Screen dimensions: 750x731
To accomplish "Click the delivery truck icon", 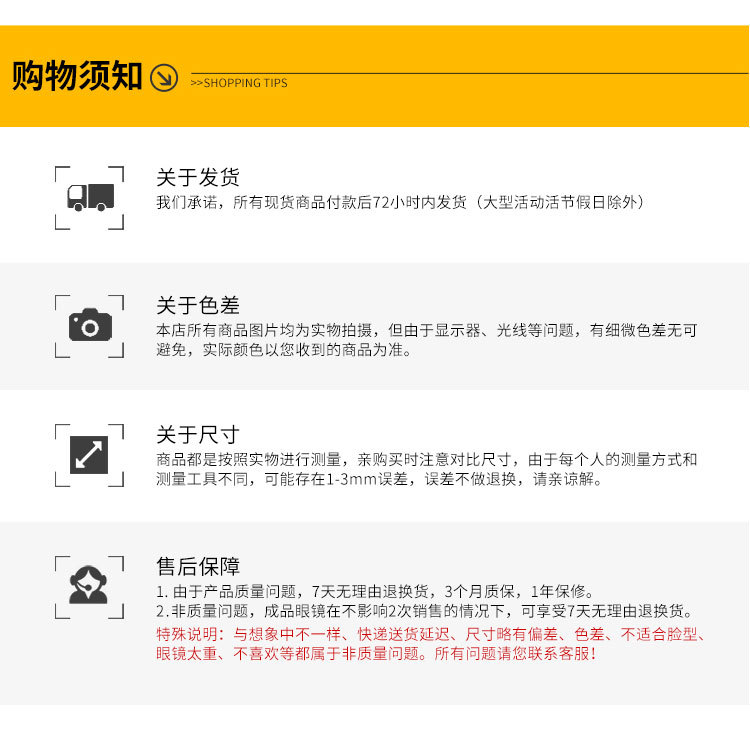I will point(90,197).
